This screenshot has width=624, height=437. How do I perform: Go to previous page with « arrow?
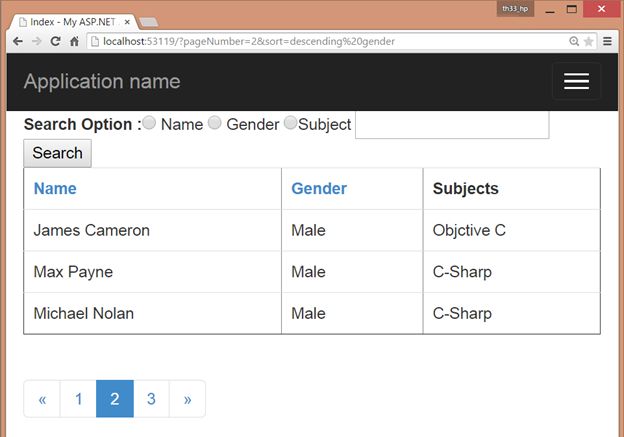click(42, 399)
